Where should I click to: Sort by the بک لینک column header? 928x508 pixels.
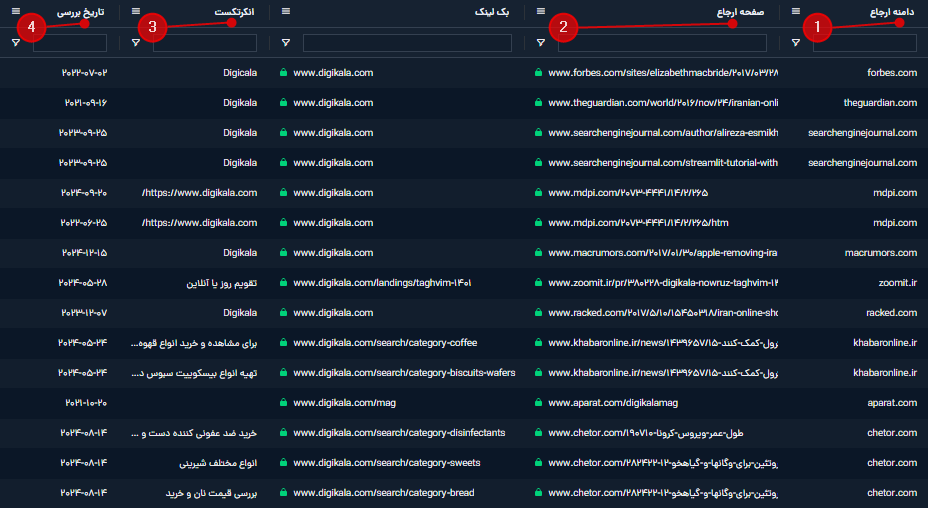492,12
